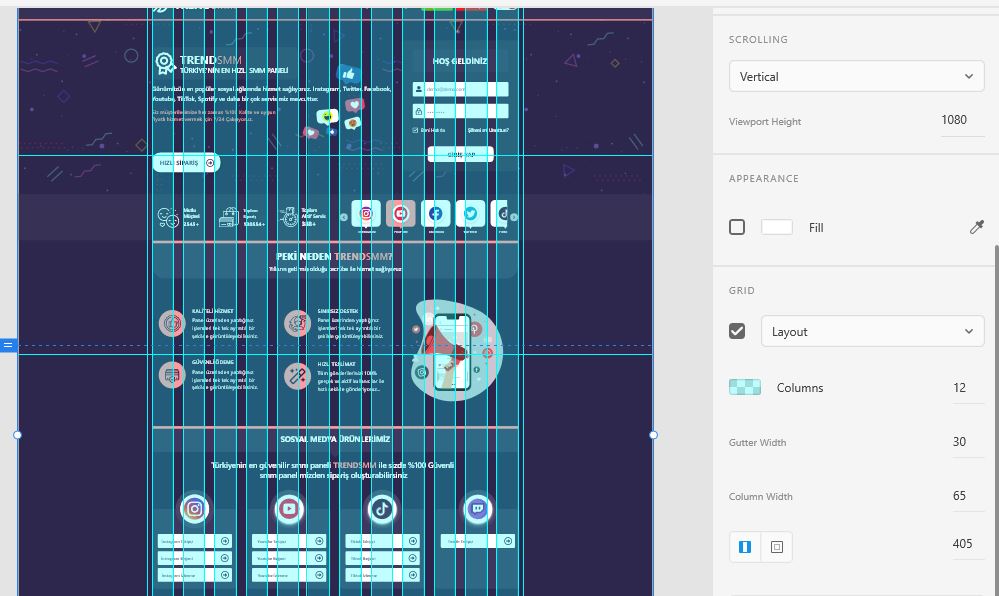
Task: Select the linked left/right margins icon
Action: click(745, 547)
